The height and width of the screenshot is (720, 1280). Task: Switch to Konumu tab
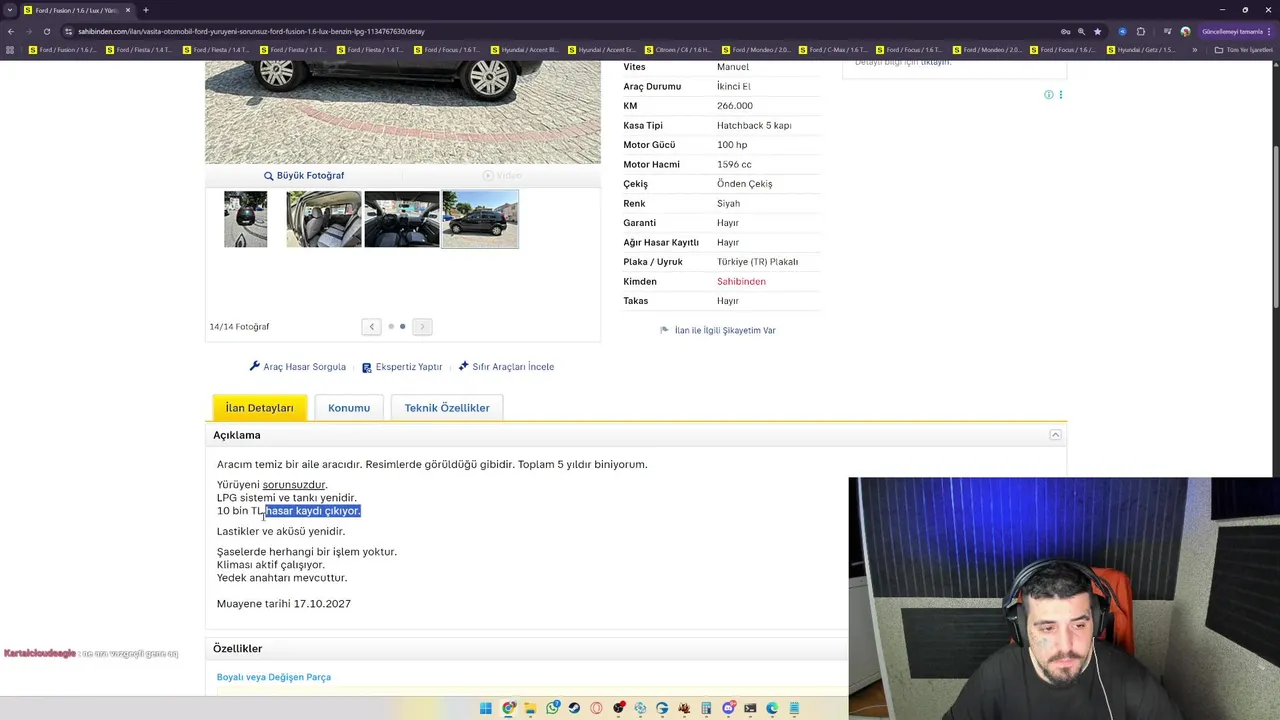(349, 408)
